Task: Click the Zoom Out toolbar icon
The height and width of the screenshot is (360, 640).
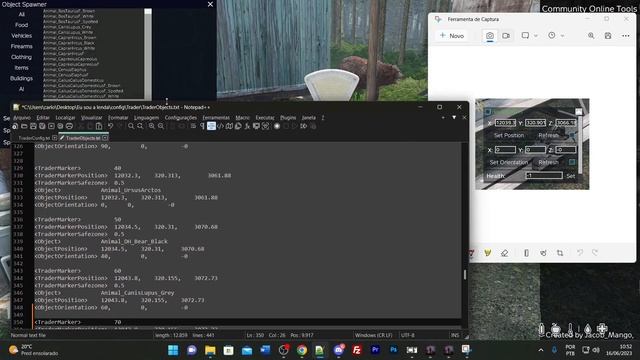Action: (161, 126)
